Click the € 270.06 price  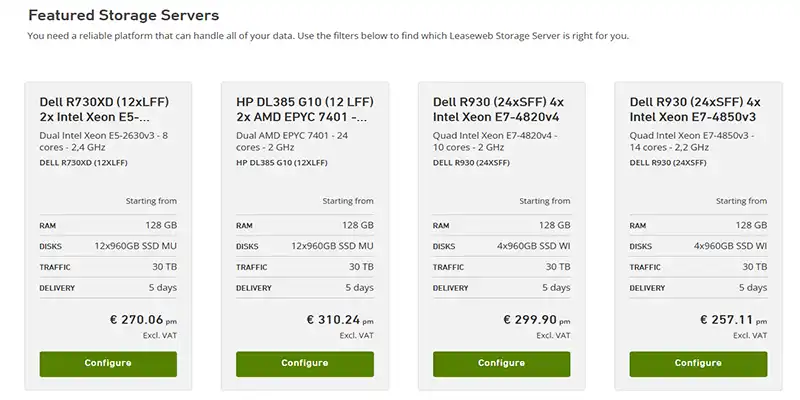tap(138, 321)
